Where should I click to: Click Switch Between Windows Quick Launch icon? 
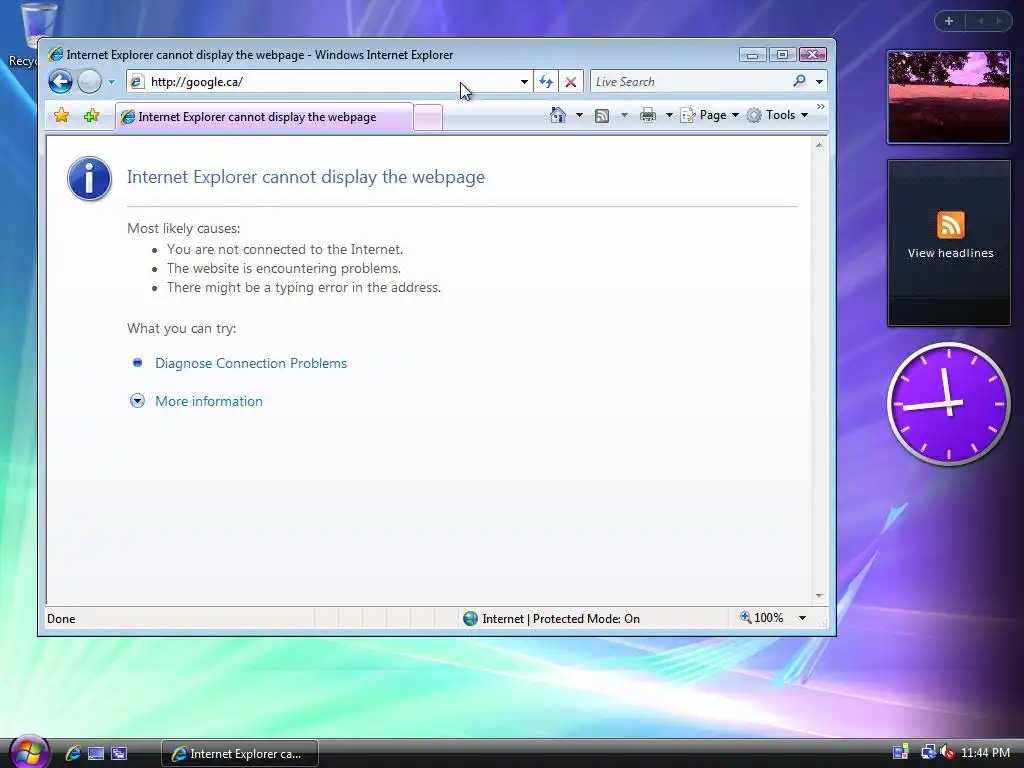click(x=119, y=753)
